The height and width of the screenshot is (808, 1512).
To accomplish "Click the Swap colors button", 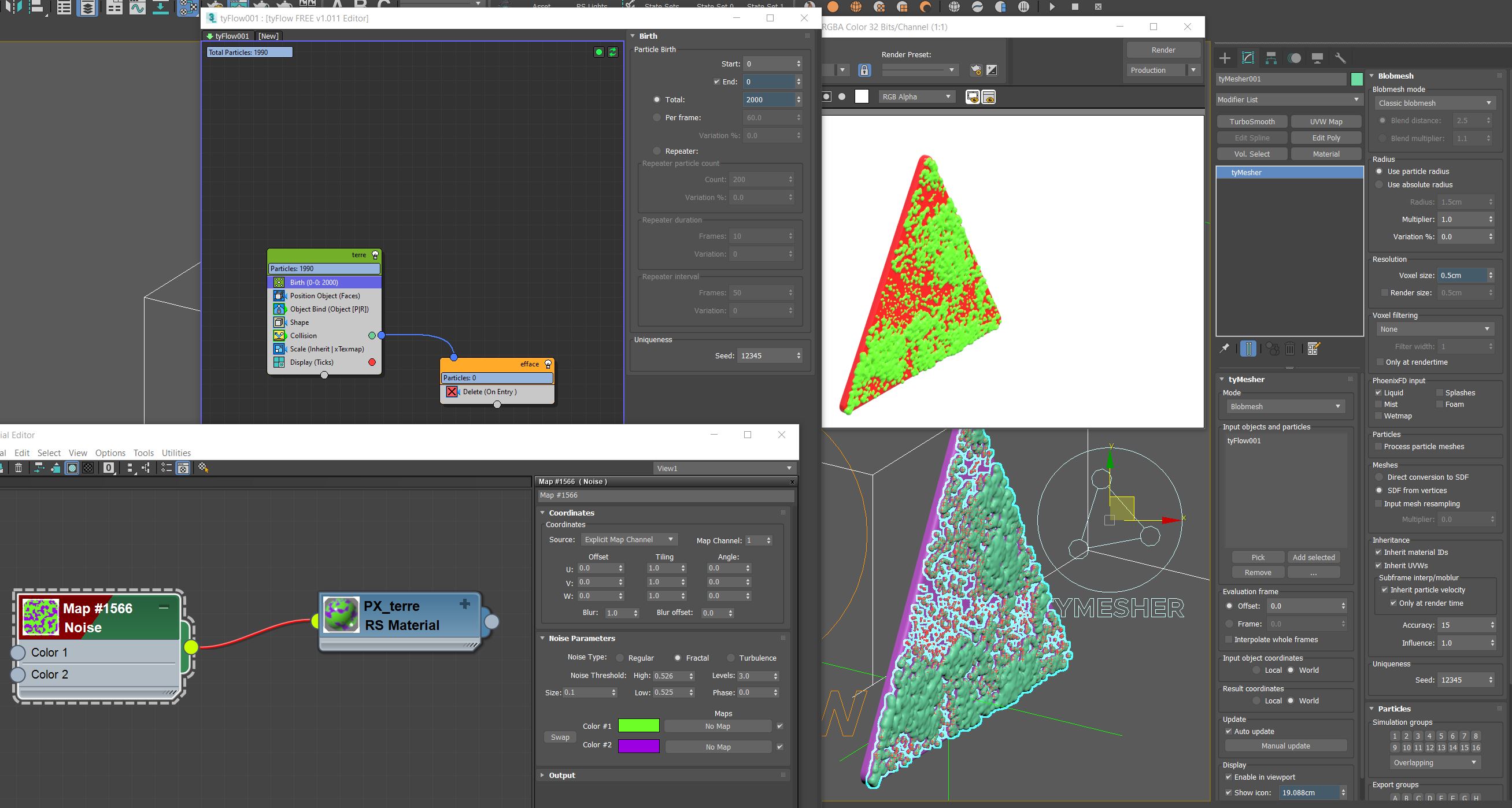I will 559,737.
